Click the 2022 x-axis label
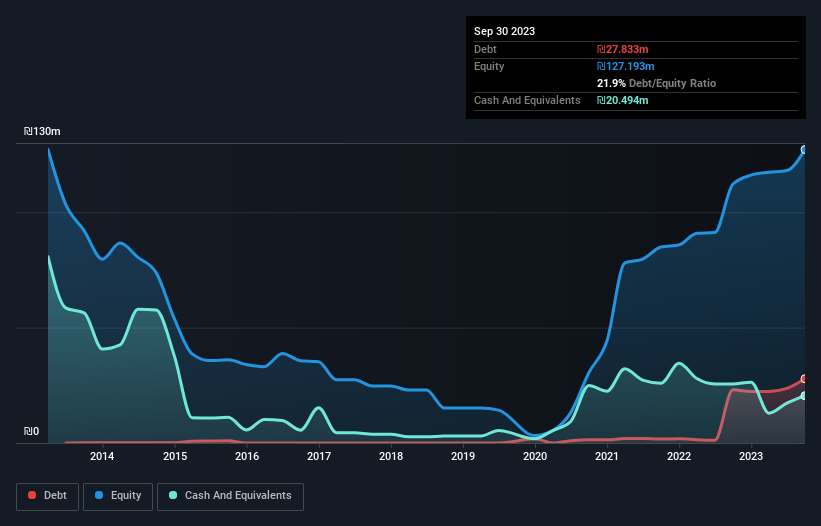 [679, 456]
